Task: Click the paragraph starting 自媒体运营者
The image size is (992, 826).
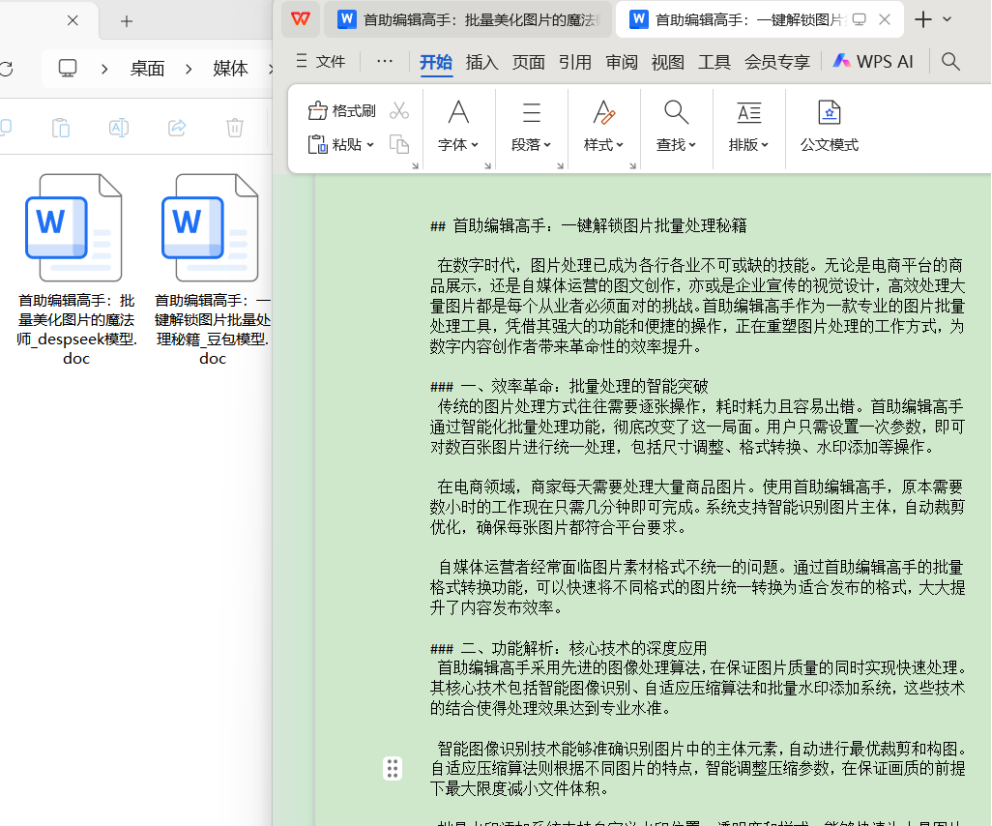Action: (x=697, y=587)
